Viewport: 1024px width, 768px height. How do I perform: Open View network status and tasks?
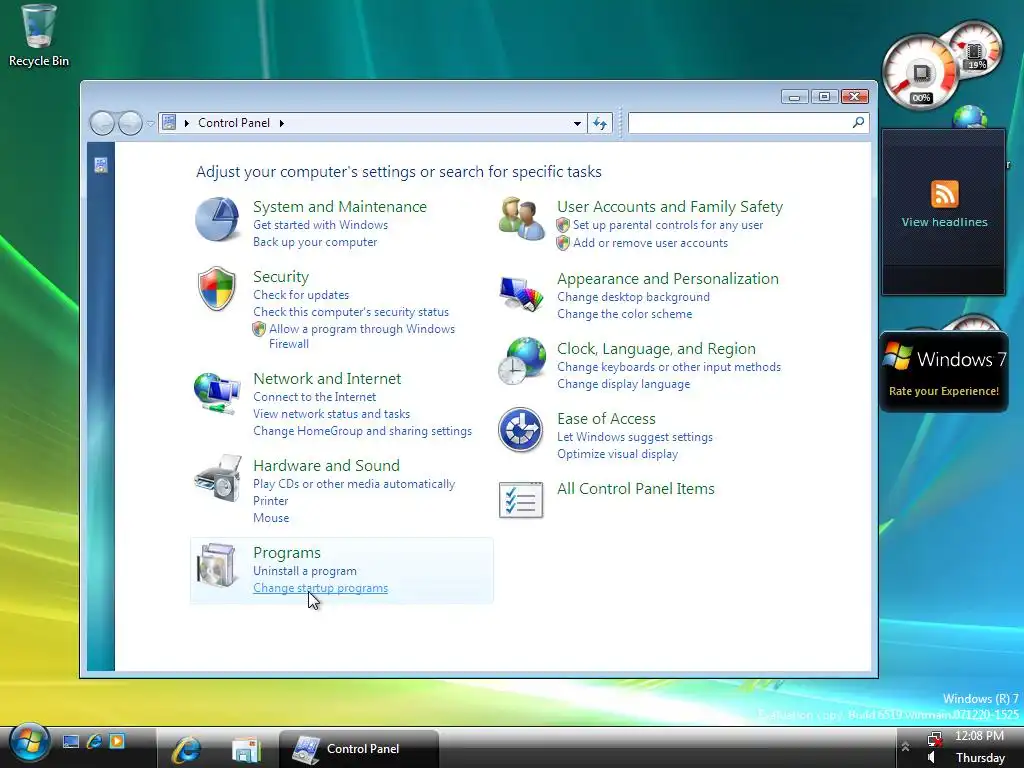click(x=332, y=413)
